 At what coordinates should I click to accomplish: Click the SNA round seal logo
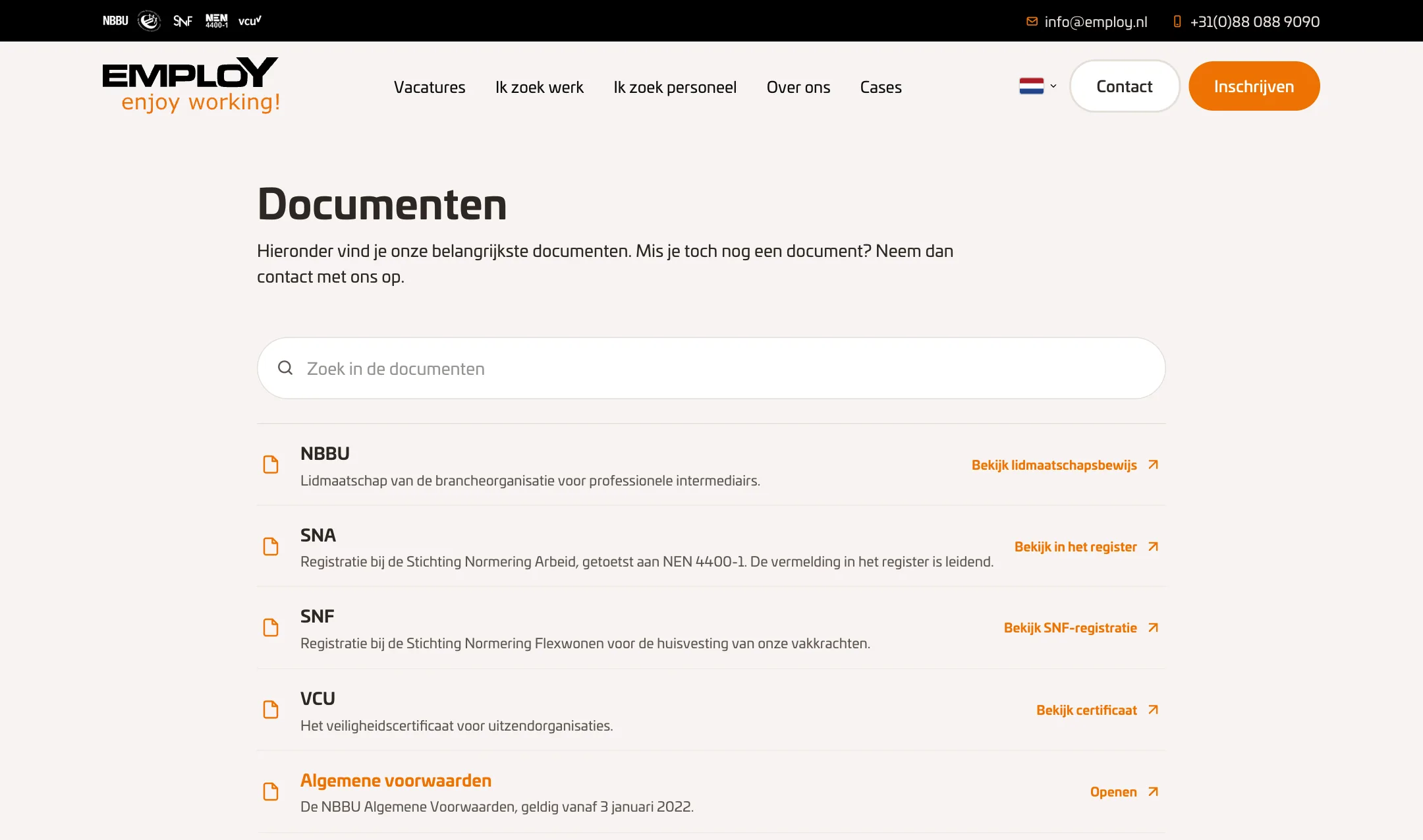(150, 21)
